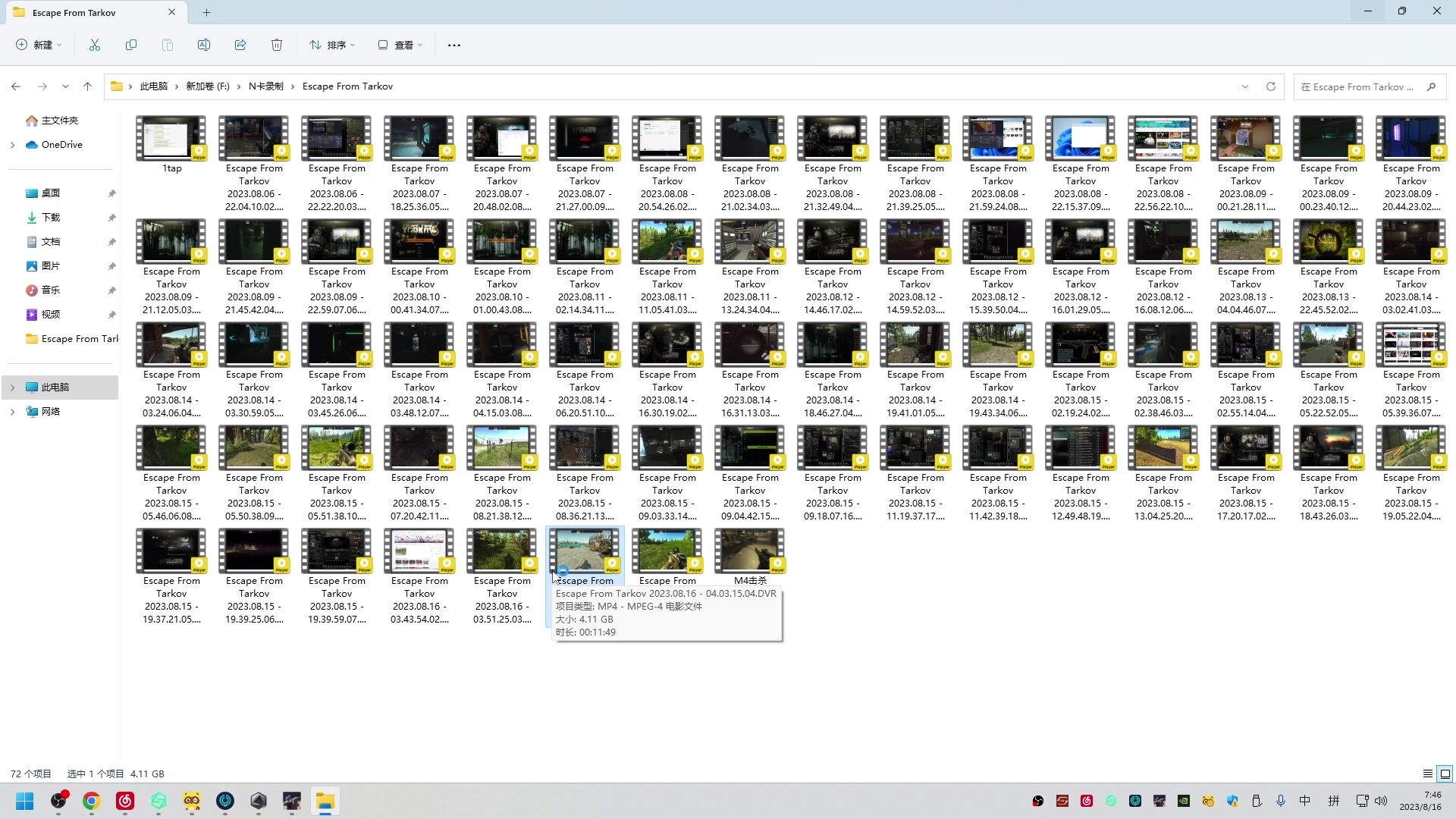The image size is (1456, 819).
Task: Click the 中 input method indicator
Action: 1305,801
